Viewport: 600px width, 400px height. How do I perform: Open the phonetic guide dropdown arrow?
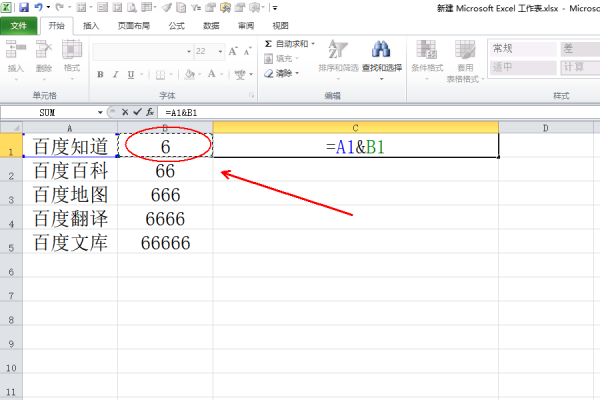tap(251, 75)
